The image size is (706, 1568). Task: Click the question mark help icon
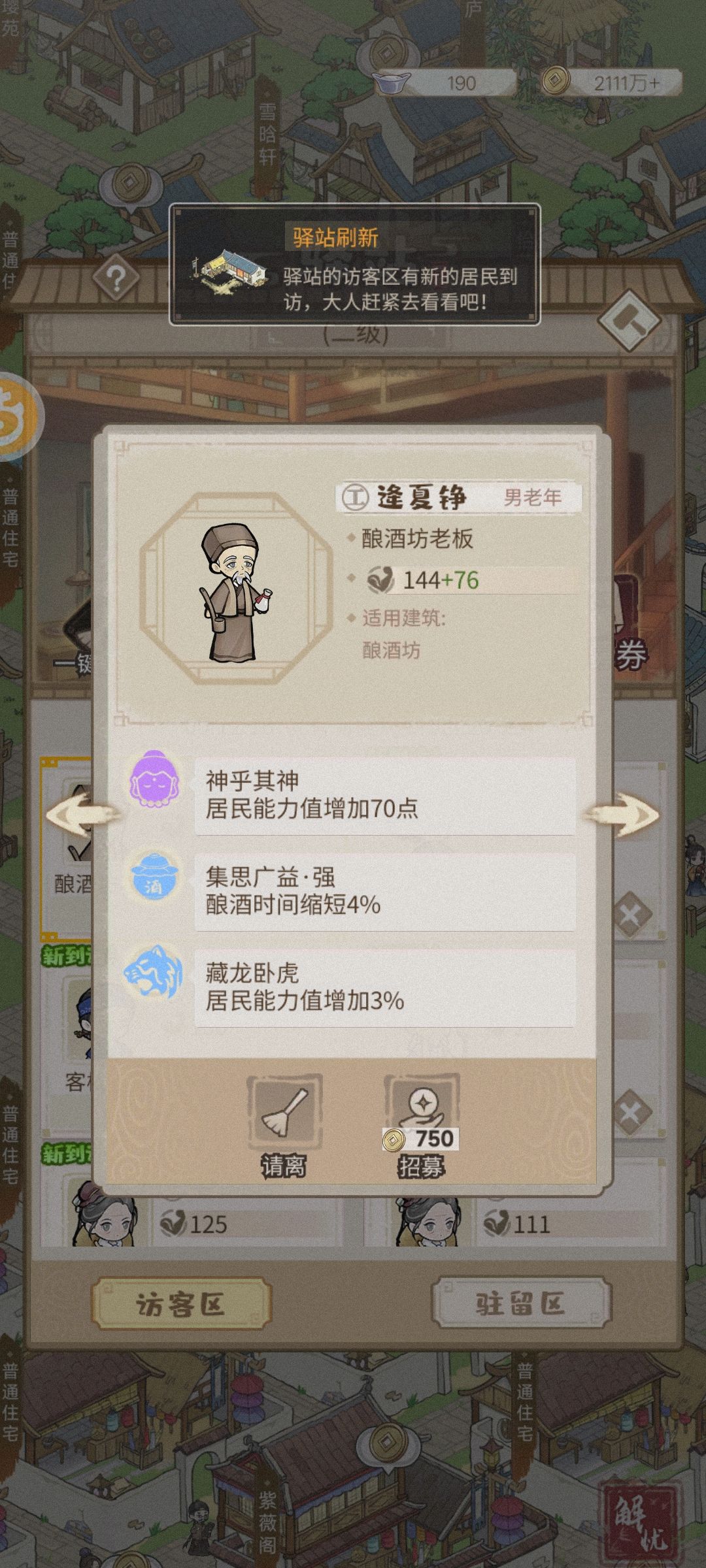tap(116, 280)
